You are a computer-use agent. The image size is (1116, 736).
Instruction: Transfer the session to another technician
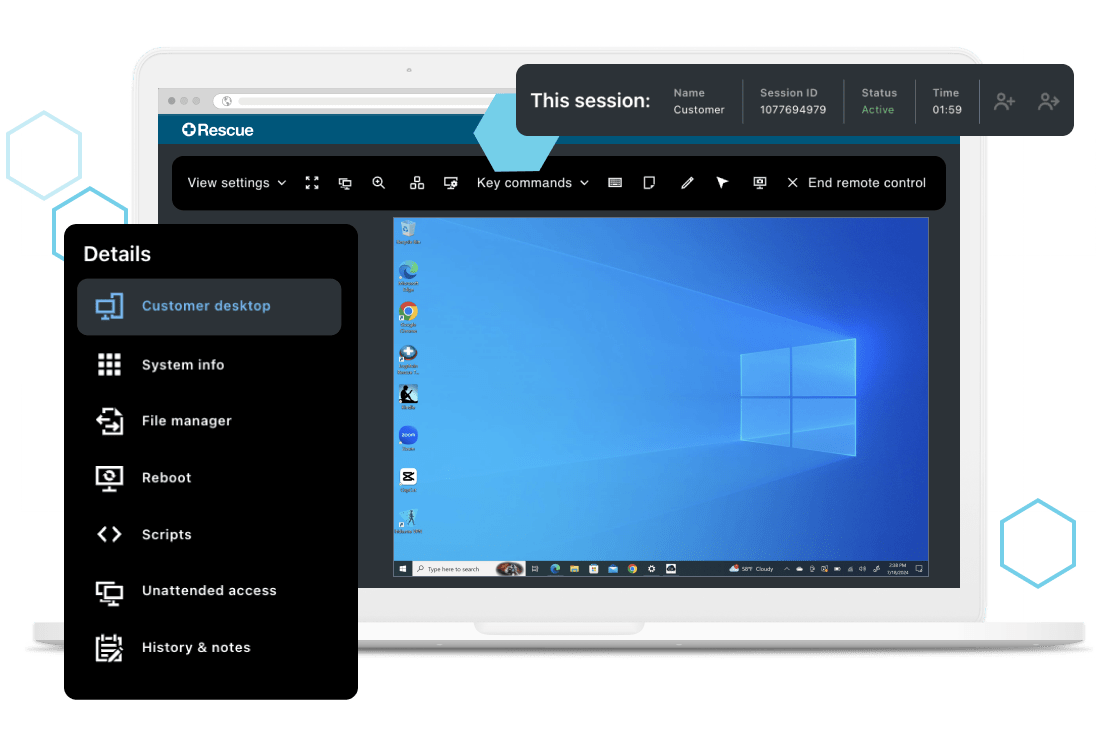coord(1048,100)
